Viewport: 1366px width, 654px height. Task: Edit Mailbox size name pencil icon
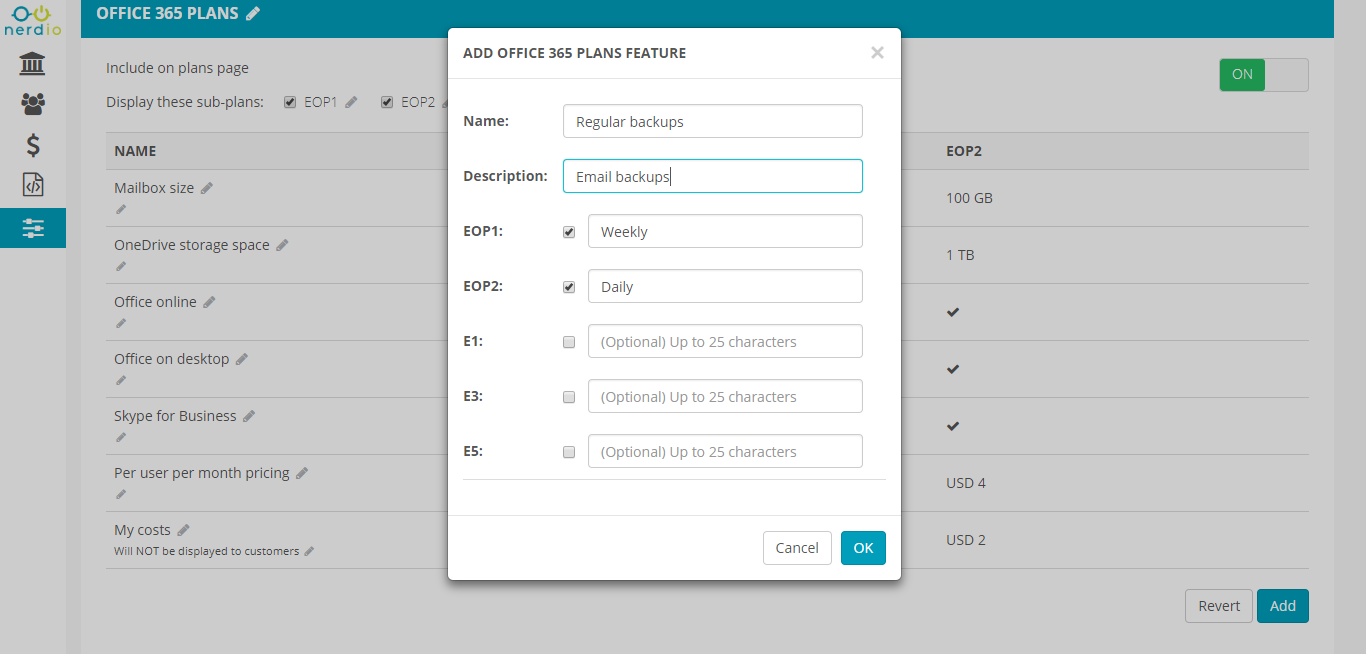pos(207,188)
